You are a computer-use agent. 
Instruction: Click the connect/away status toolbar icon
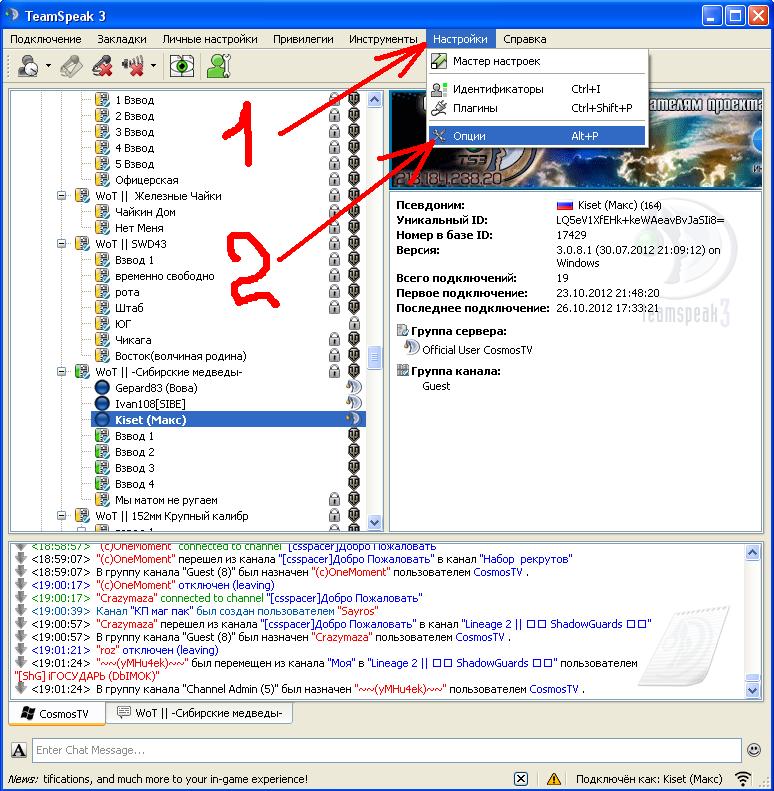click(x=28, y=66)
